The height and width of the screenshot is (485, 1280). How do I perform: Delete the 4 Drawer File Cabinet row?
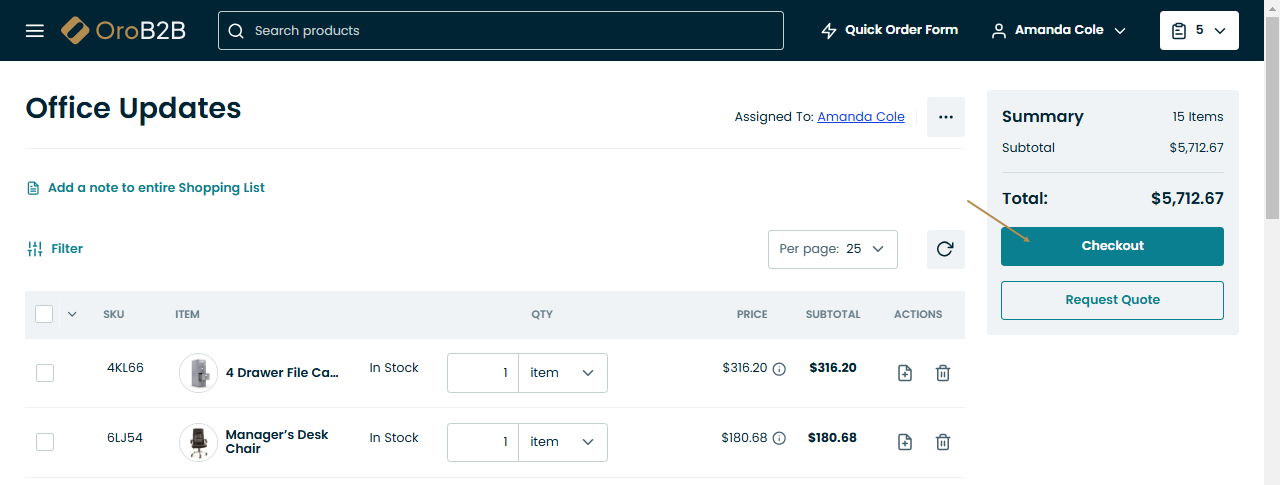pyautogui.click(x=942, y=373)
